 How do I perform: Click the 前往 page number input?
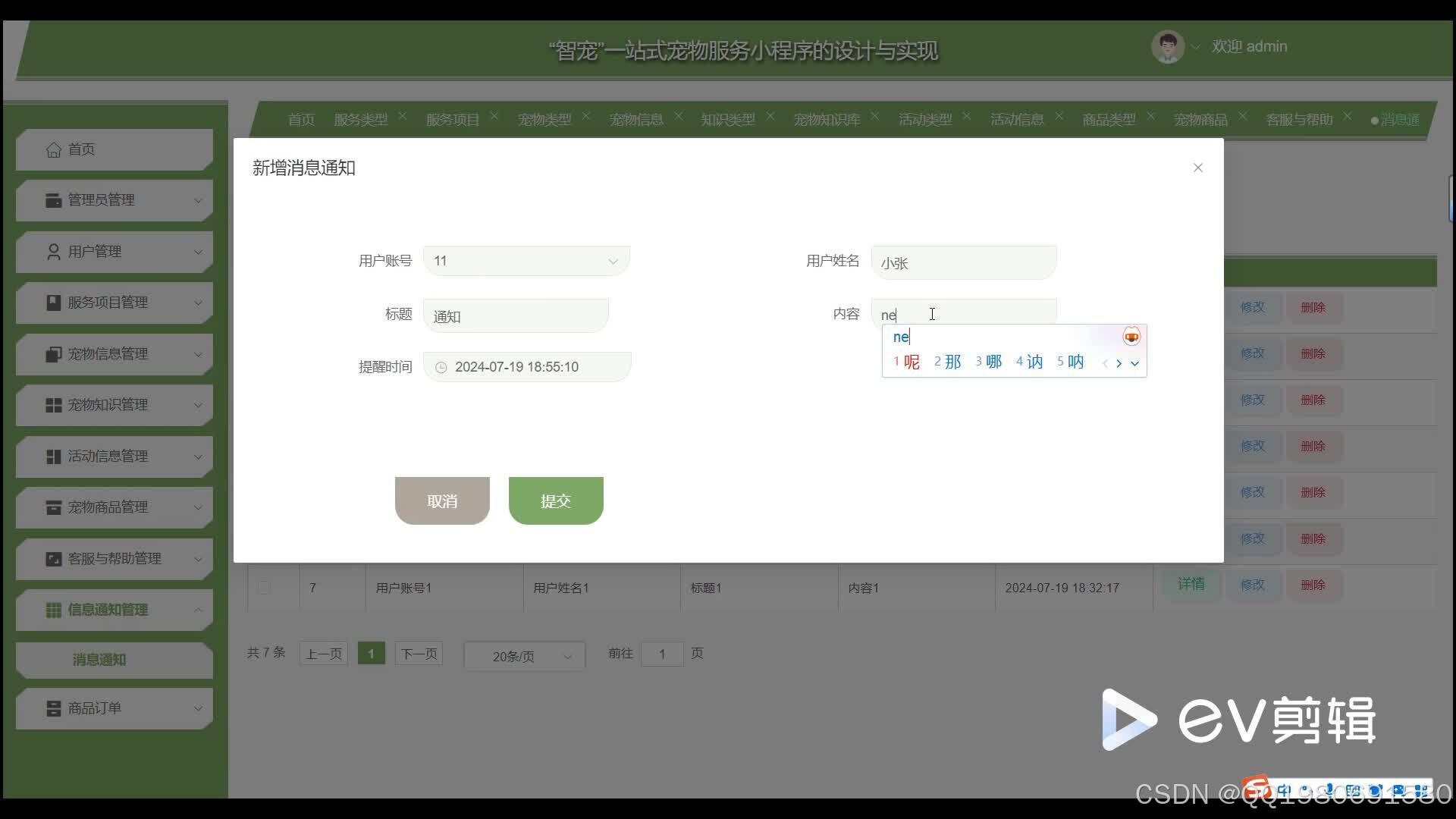tap(661, 653)
